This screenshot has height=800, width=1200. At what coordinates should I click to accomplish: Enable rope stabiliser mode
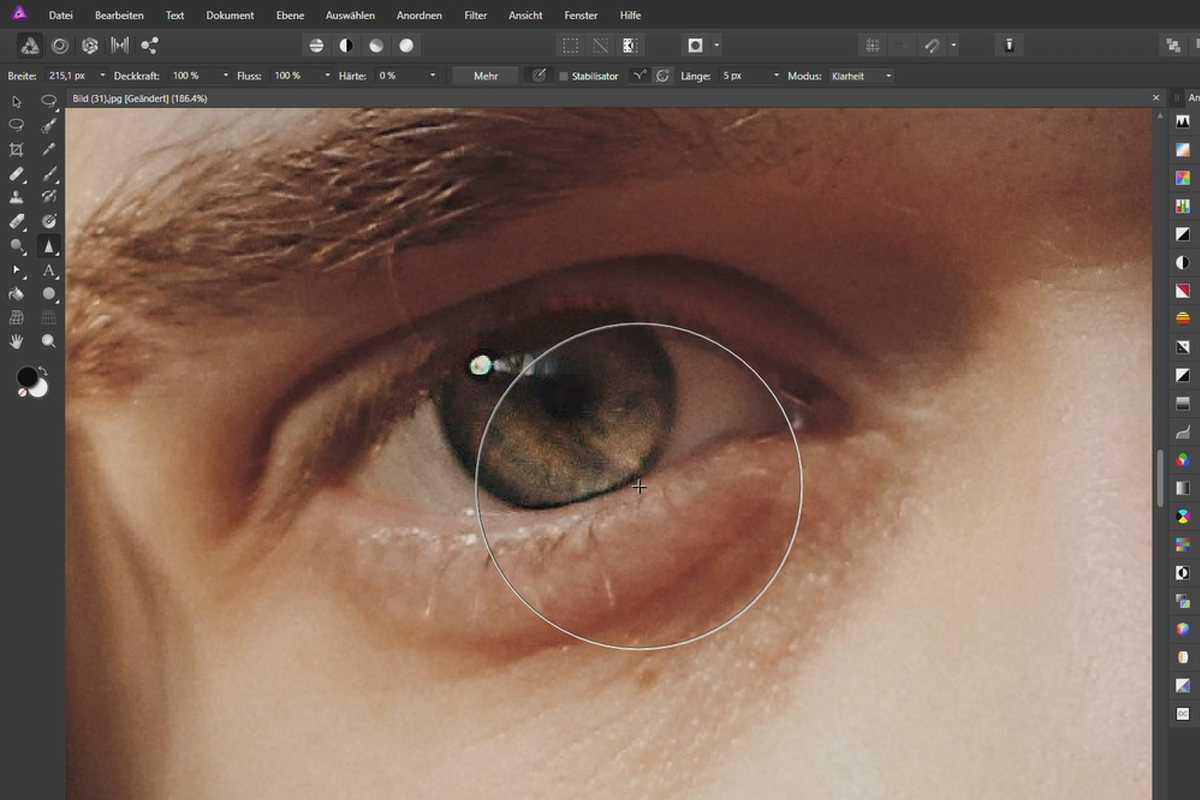coord(638,76)
